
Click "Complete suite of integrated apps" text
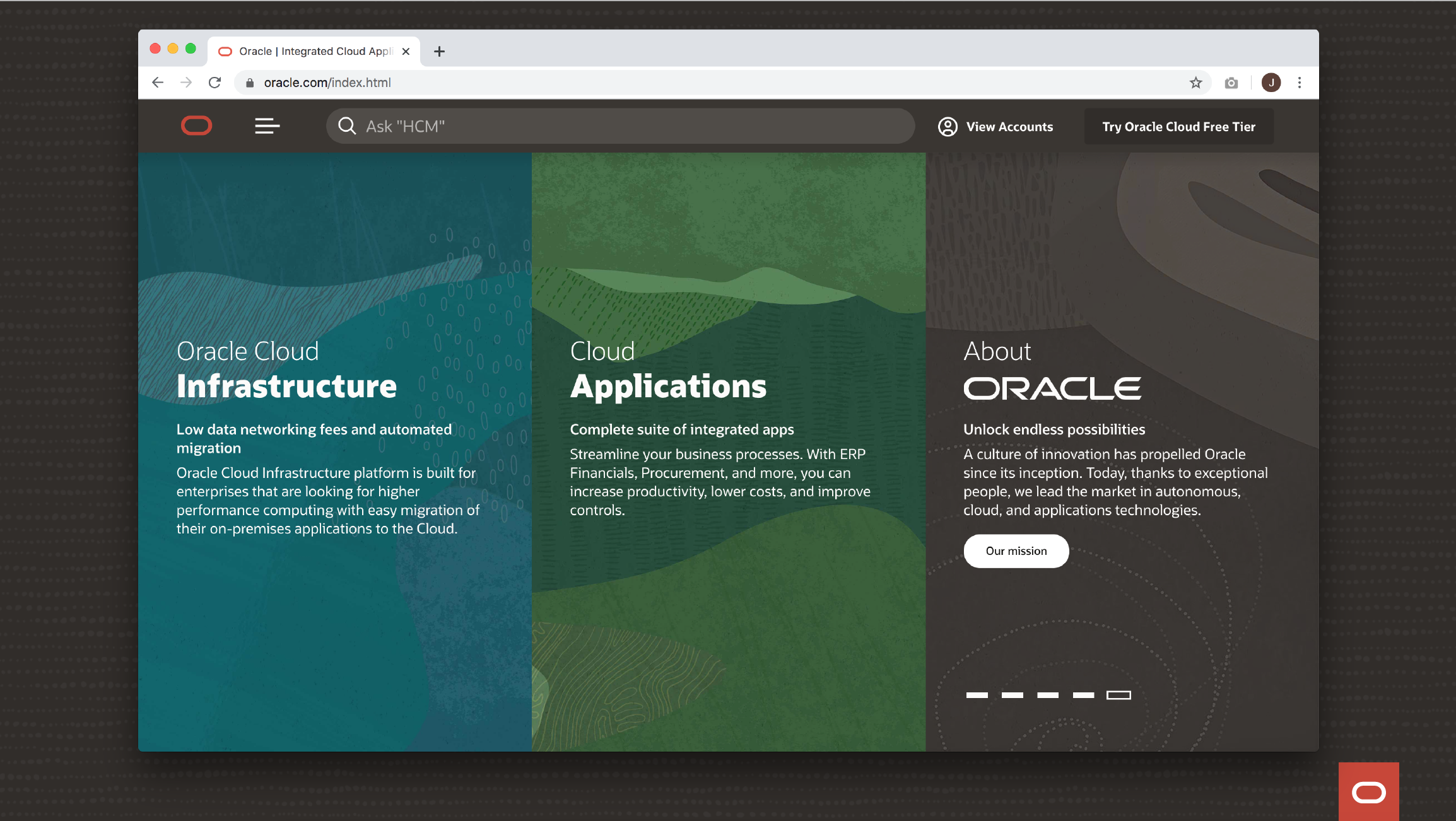(682, 429)
